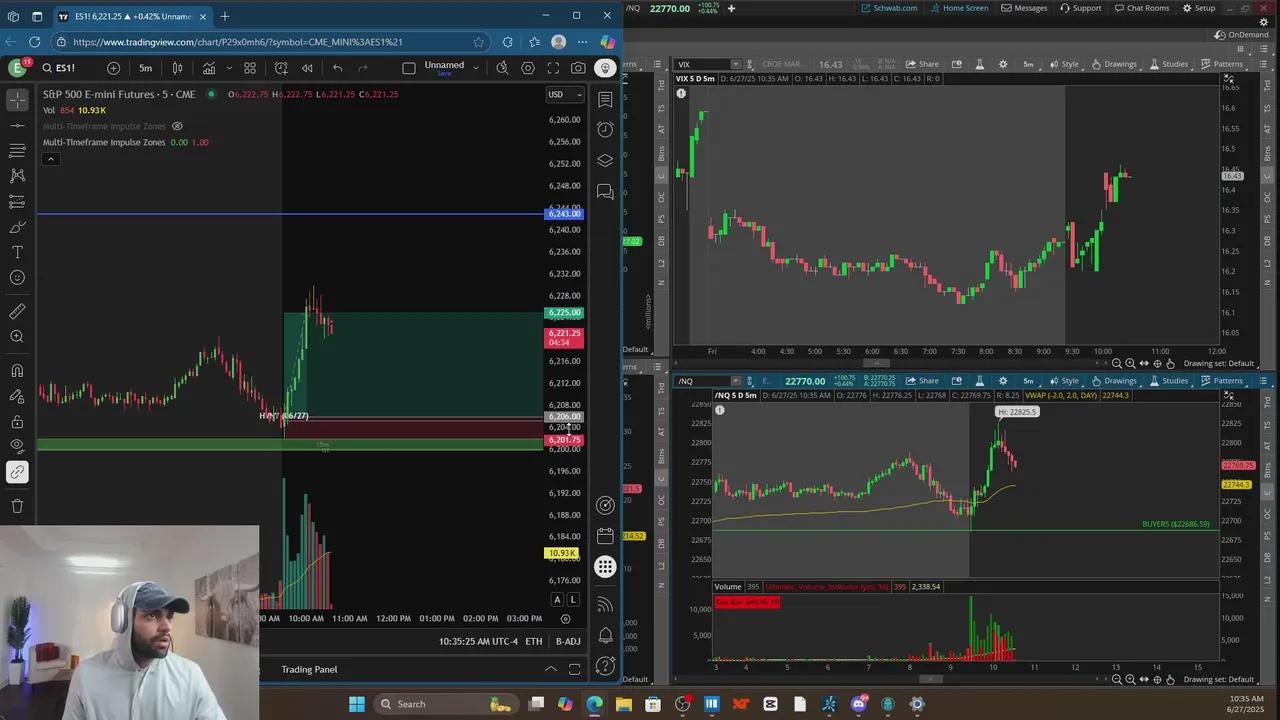Expand the VIX symbol dropdown
Screen dimensions: 1280x720
click(735, 64)
